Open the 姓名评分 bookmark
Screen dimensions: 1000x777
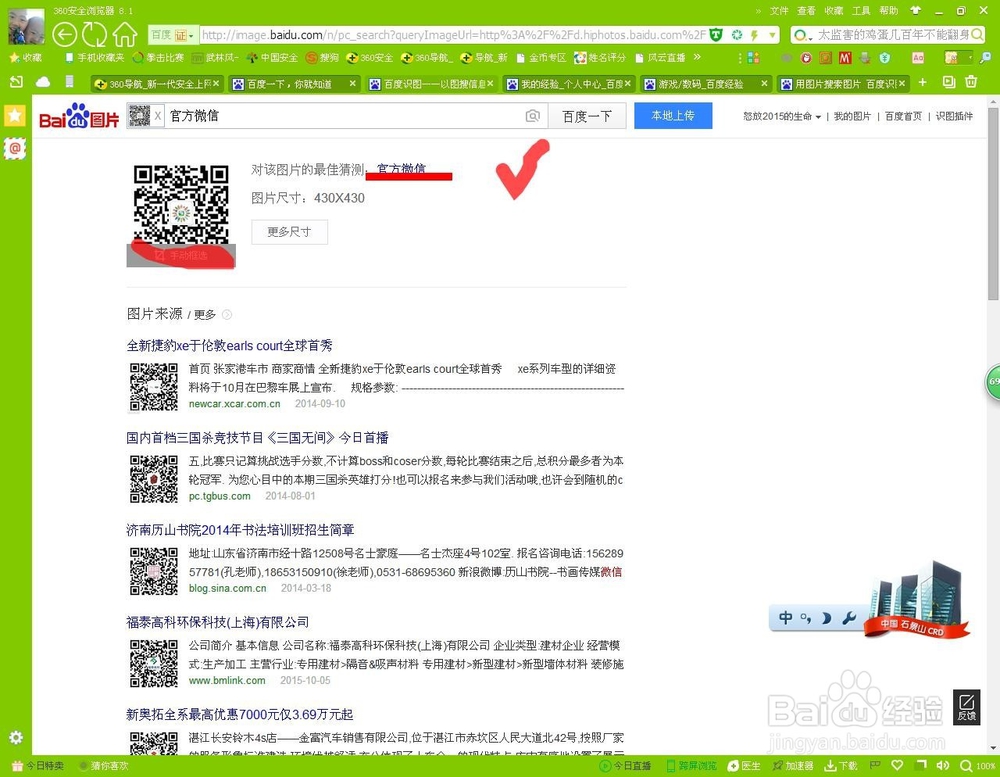pyautogui.click(x=600, y=57)
